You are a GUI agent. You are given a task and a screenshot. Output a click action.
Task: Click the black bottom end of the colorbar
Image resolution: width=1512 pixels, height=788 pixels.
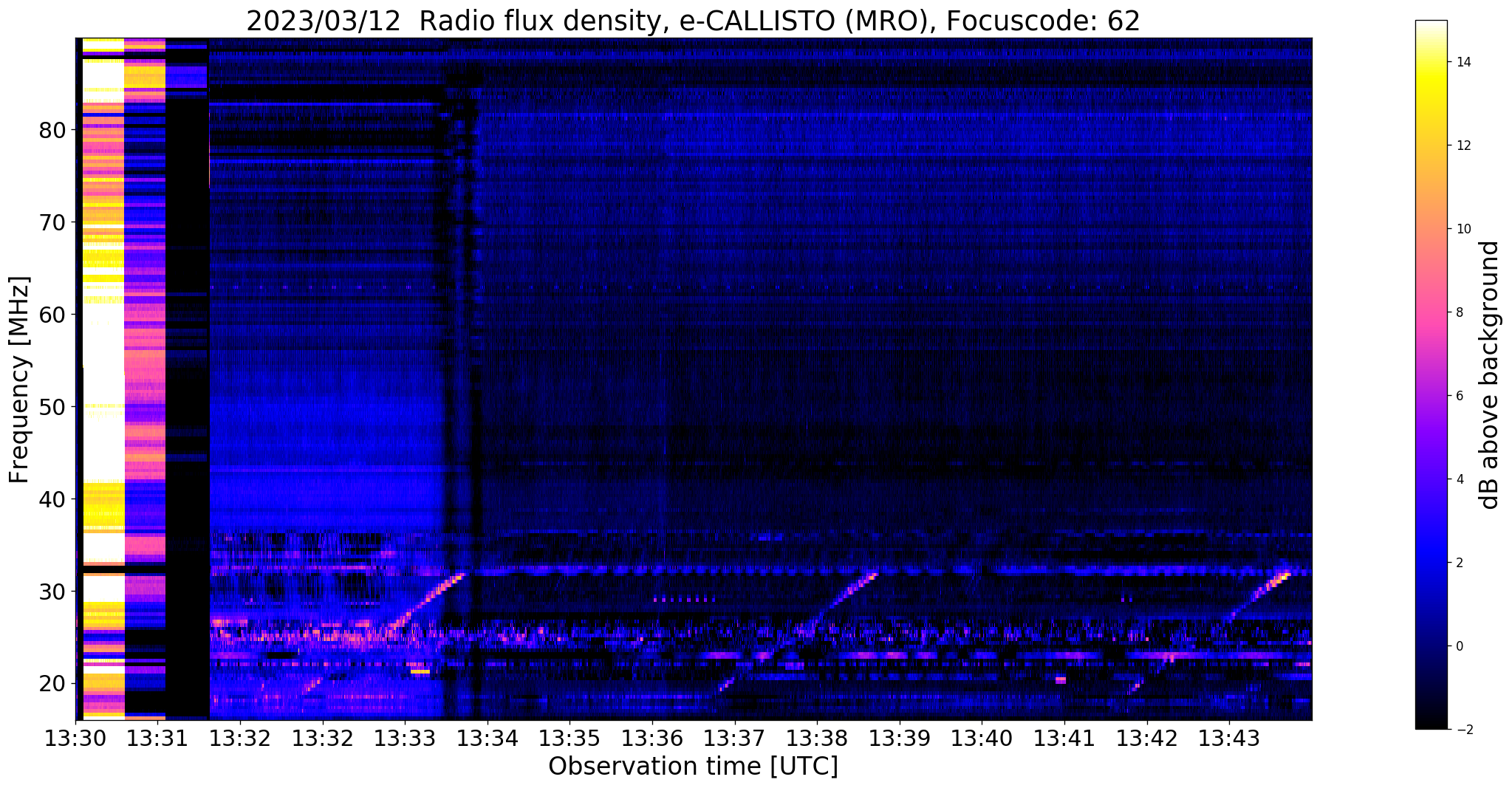(1431, 722)
